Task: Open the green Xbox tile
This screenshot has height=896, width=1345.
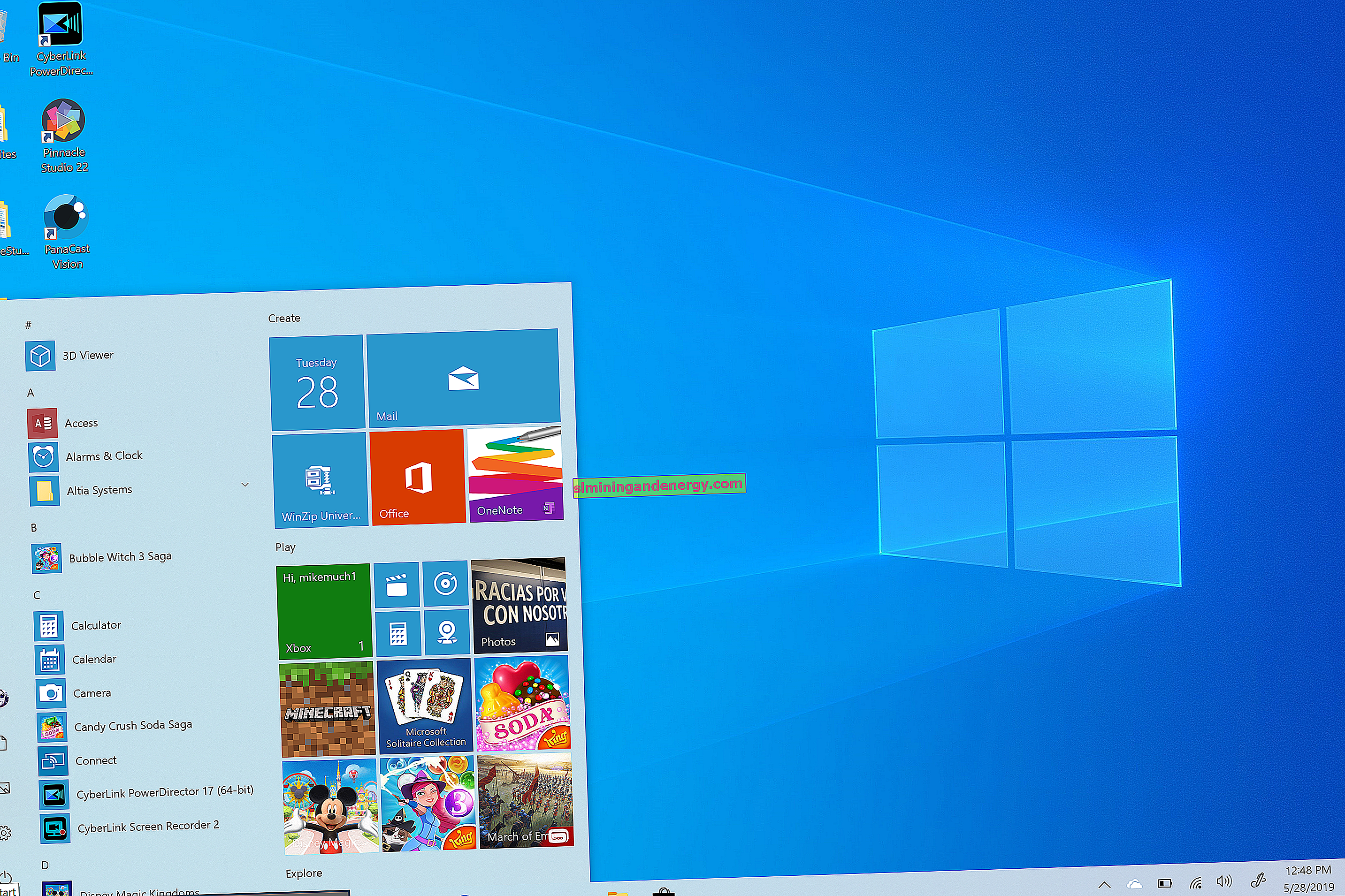Action: click(x=324, y=611)
